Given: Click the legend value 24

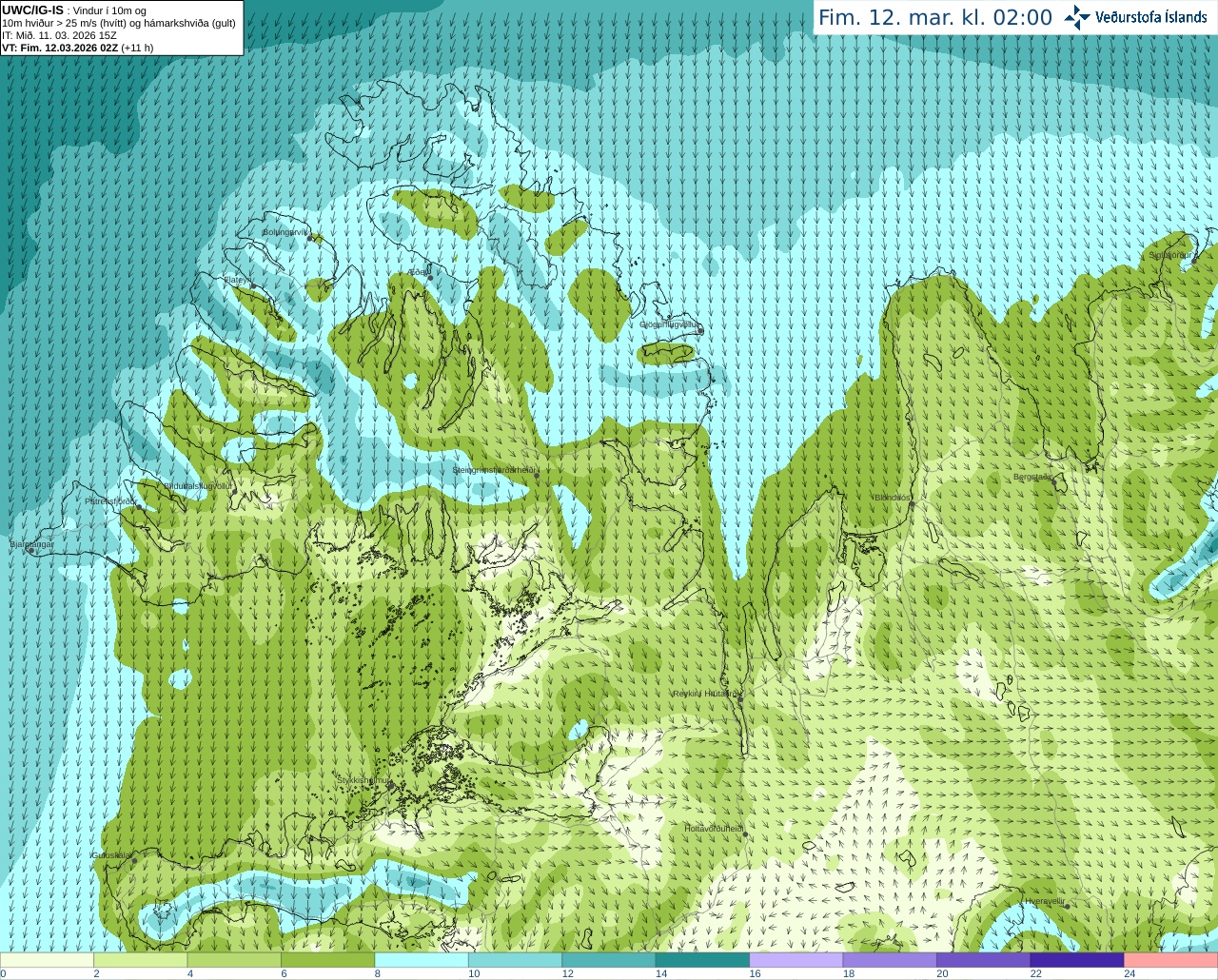Looking at the screenshot, I should point(1130,973).
